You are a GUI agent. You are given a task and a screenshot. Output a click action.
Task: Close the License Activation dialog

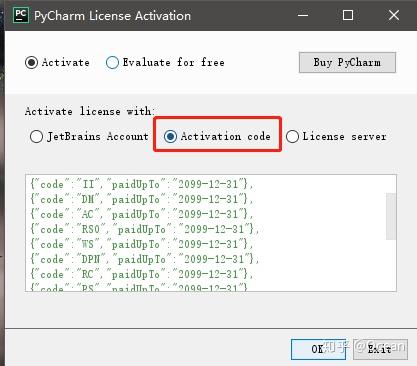tap(394, 15)
